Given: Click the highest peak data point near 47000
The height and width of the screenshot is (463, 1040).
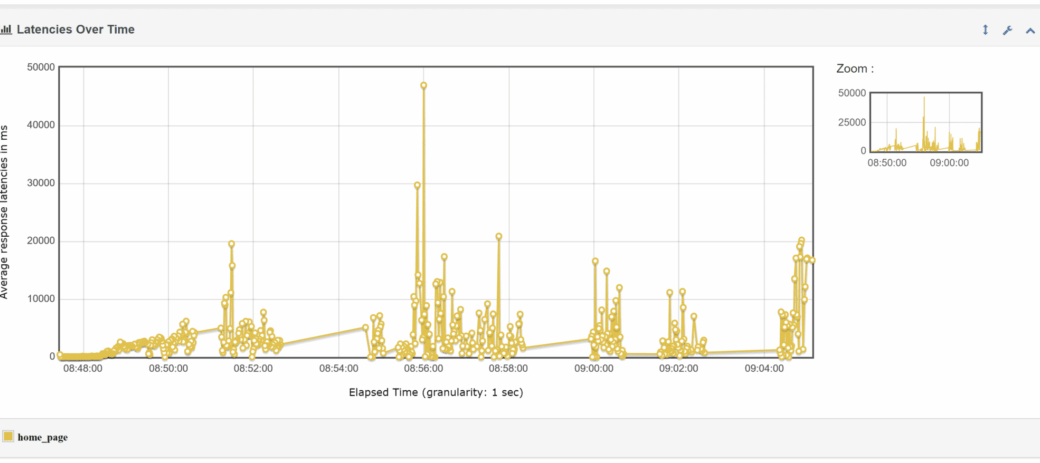Looking at the screenshot, I should (424, 86).
